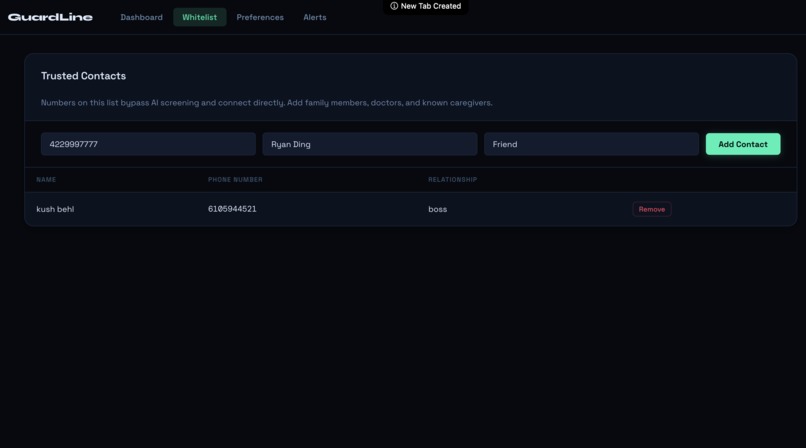This screenshot has height=448, width=806.
Task: Focus the phone number field containing 4229997777
Action: tap(148, 144)
